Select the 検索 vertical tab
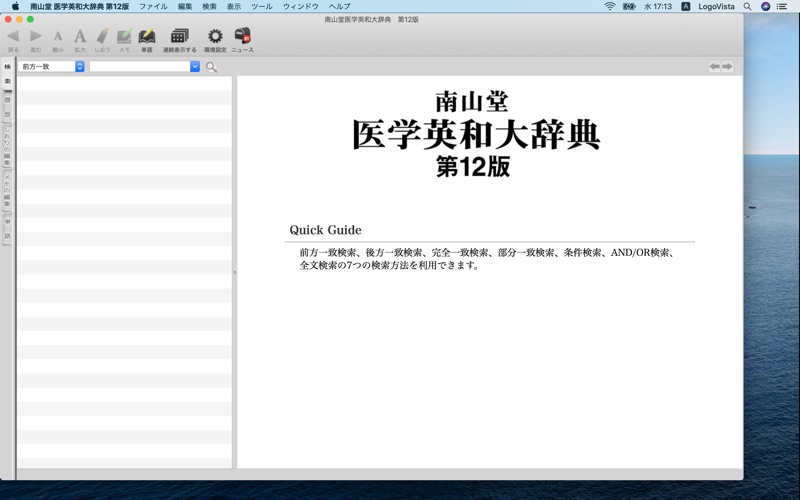 [7, 74]
